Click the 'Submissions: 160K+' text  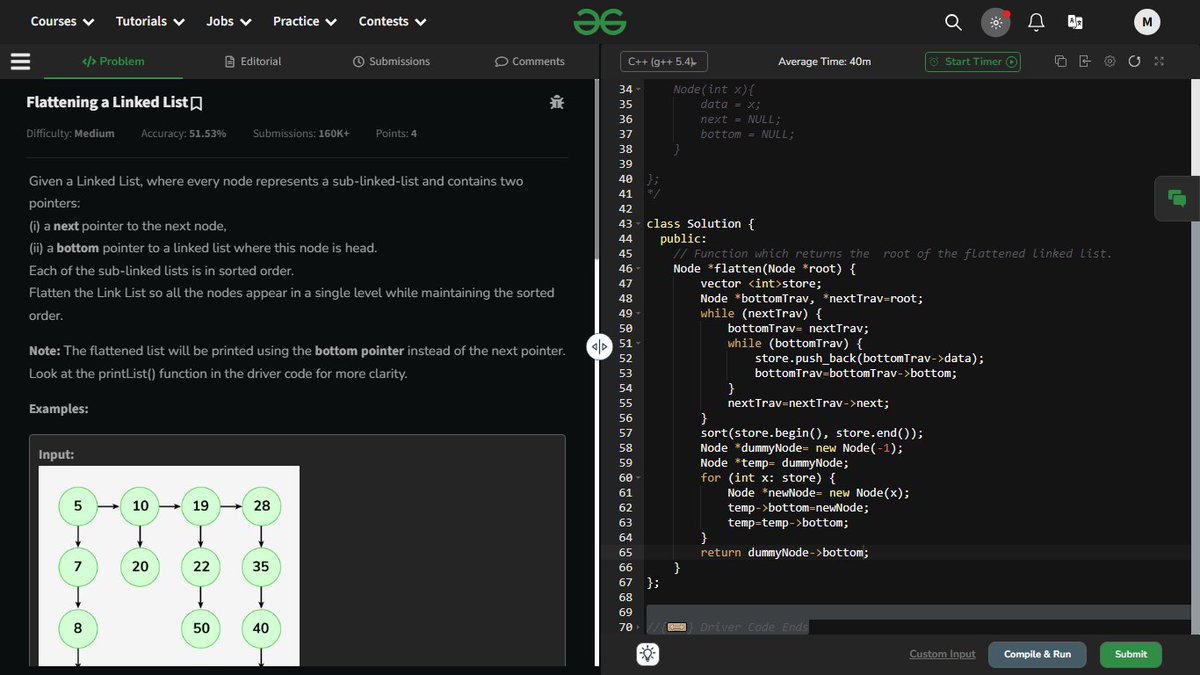click(301, 133)
